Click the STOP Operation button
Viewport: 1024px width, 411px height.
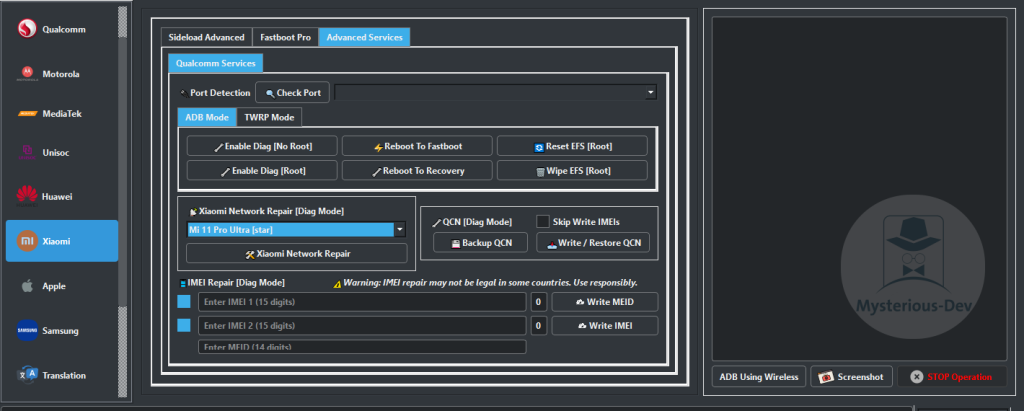pos(952,377)
